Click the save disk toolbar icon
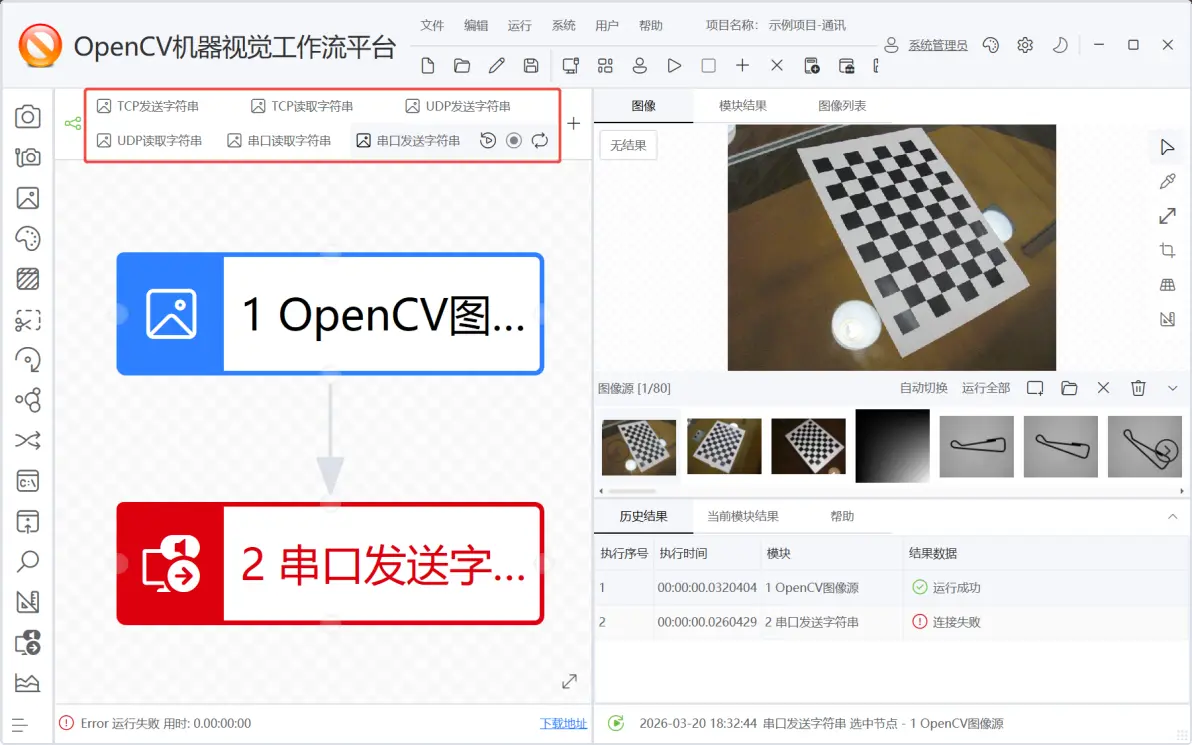1192x745 pixels. point(531,66)
